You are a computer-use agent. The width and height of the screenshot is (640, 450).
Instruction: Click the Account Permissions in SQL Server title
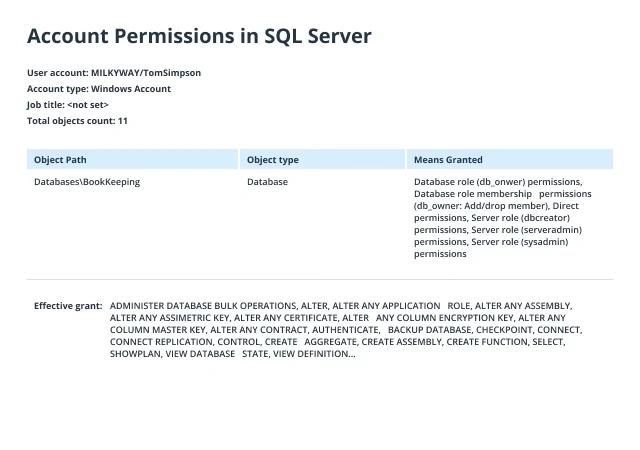pyautogui.click(x=199, y=36)
